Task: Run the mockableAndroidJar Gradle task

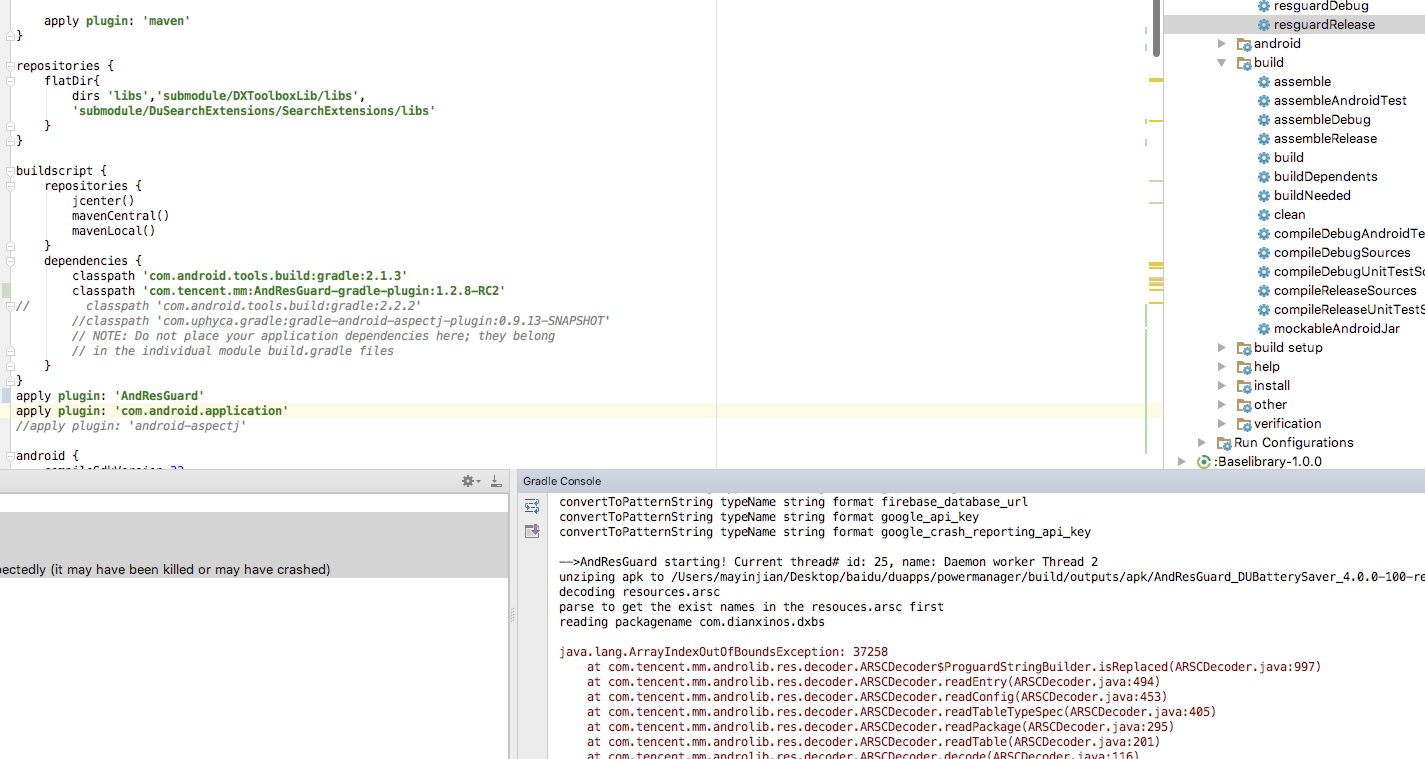Action: (1336, 328)
